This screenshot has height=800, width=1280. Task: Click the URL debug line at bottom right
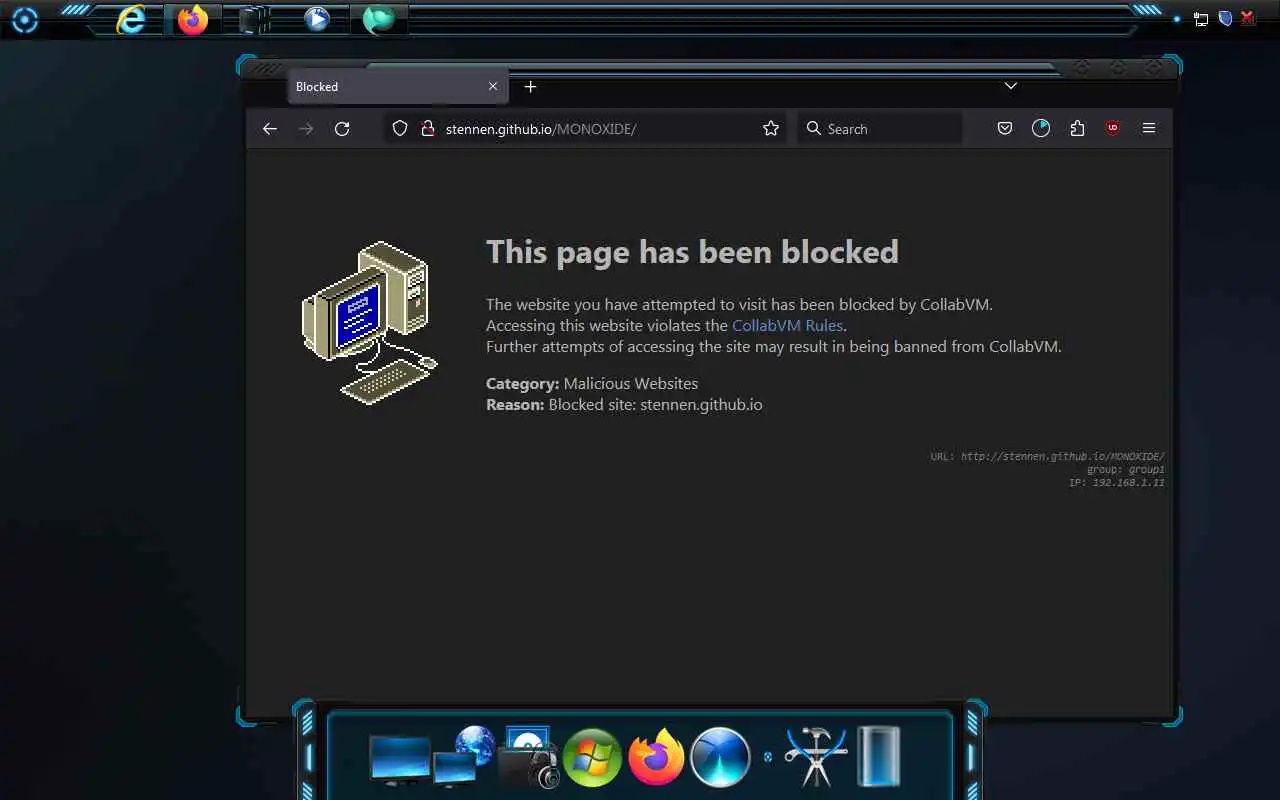point(1047,456)
